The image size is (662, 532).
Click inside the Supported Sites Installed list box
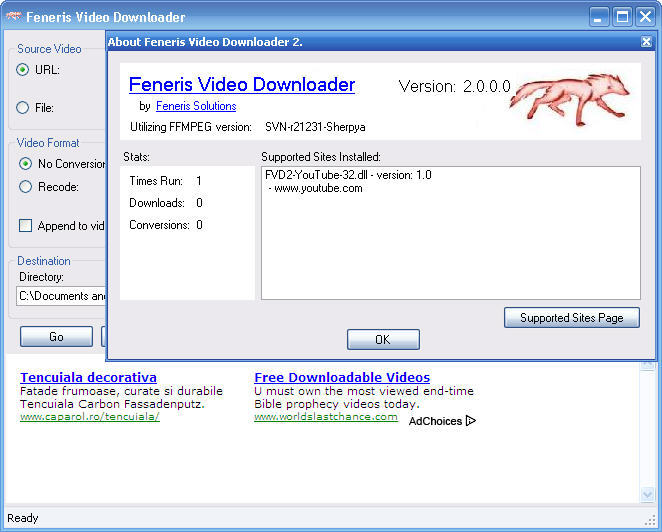pyautogui.click(x=450, y=233)
